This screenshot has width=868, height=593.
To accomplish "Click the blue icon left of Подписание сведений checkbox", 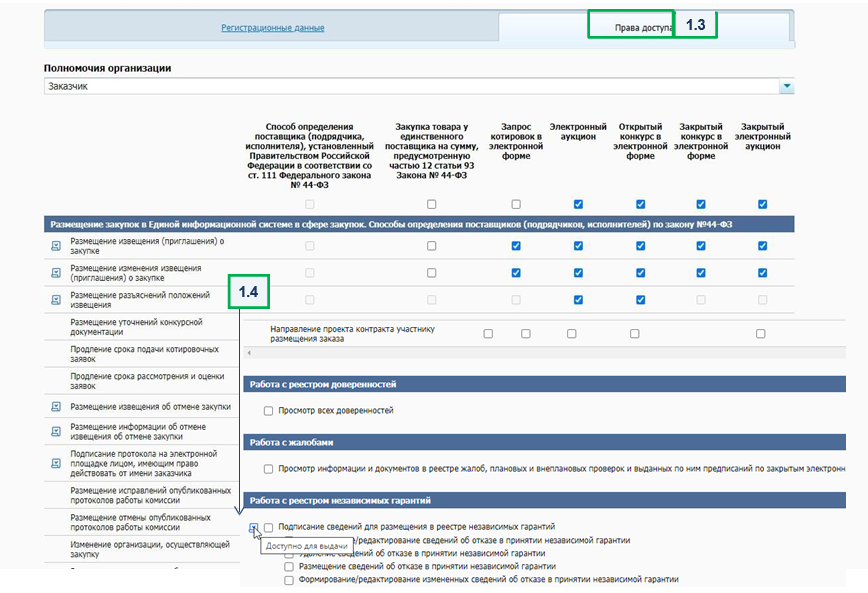I will pos(254,527).
